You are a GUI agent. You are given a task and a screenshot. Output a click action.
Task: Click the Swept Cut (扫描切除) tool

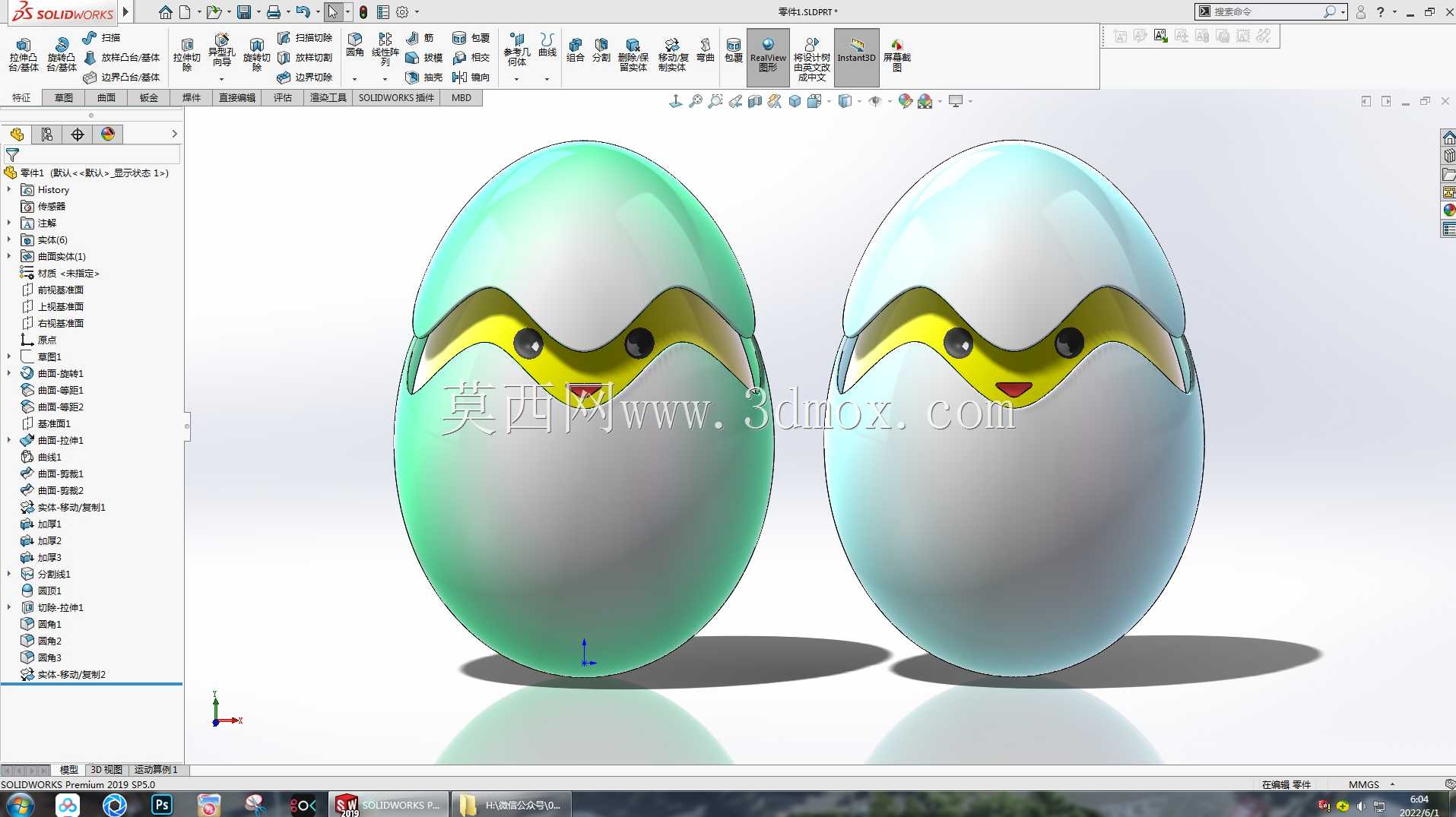click(x=305, y=37)
